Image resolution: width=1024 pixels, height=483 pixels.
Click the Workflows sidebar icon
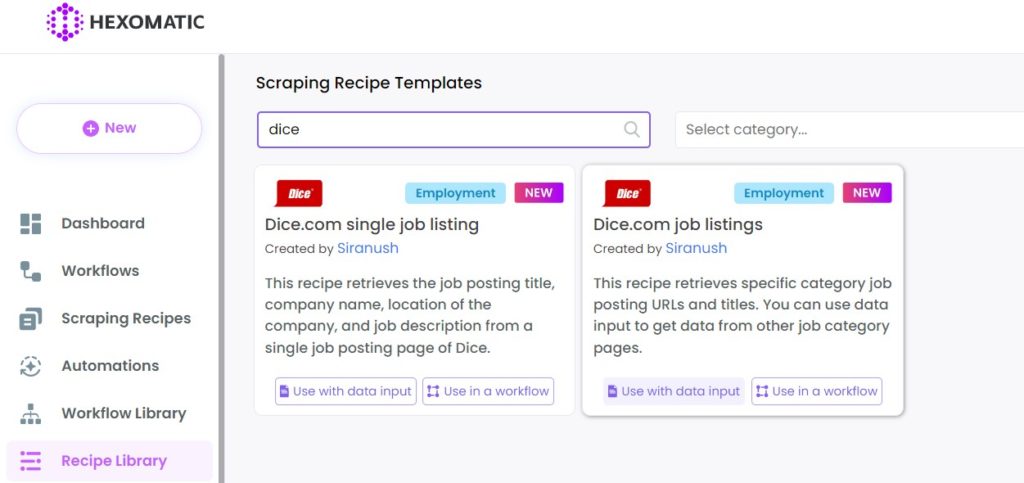(30, 271)
